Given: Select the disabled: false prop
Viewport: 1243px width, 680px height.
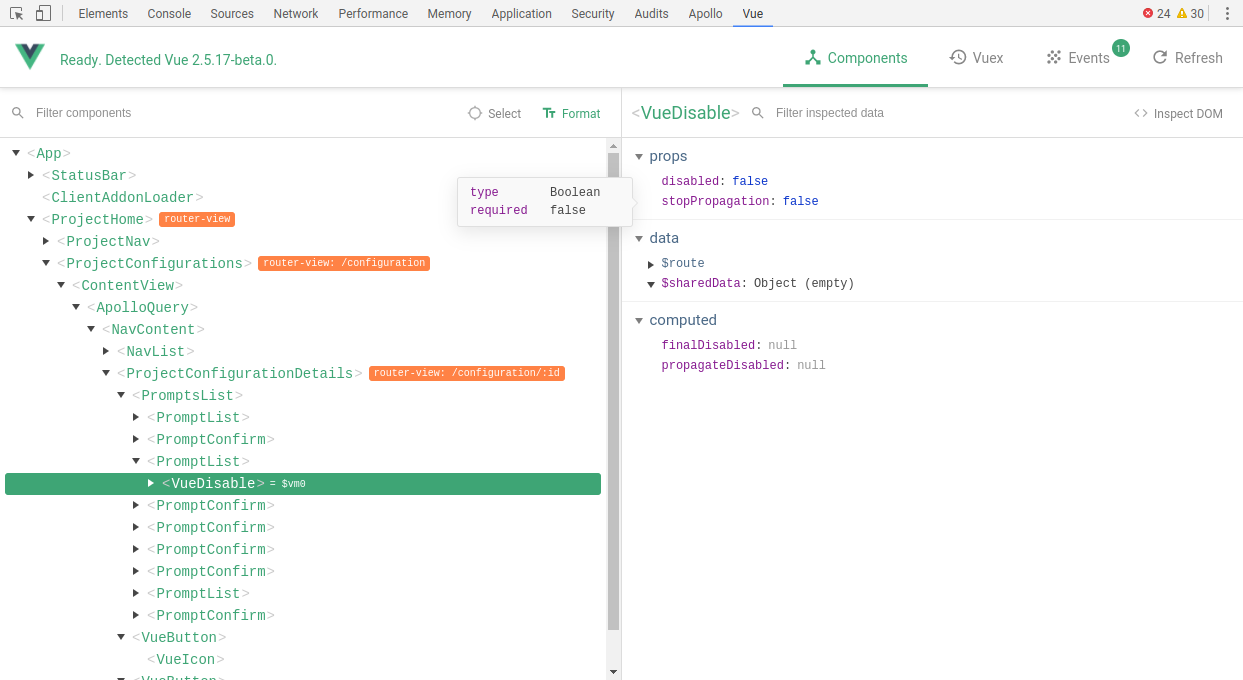Looking at the screenshot, I should (714, 181).
